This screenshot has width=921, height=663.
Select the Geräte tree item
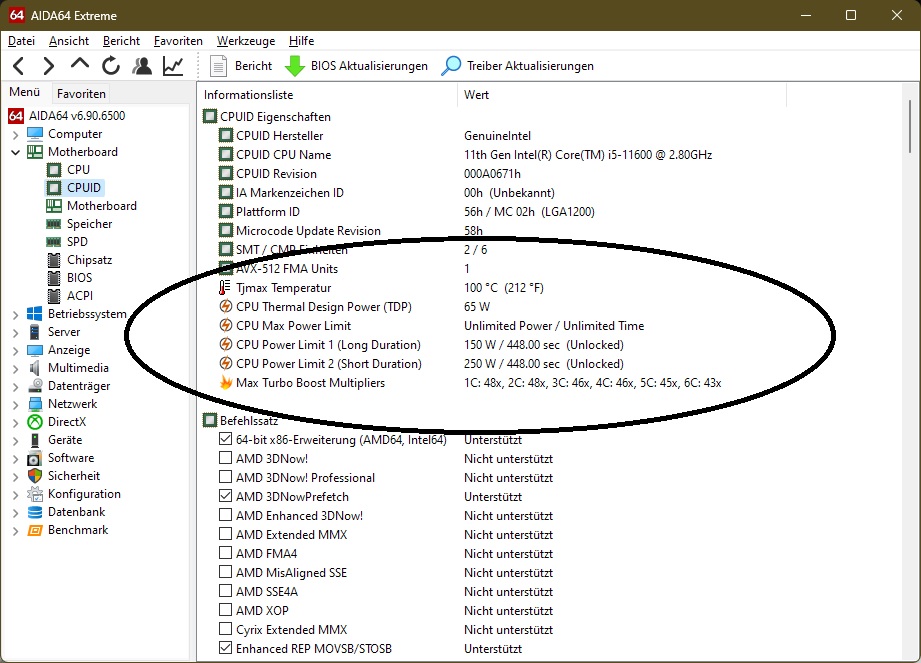(x=65, y=440)
